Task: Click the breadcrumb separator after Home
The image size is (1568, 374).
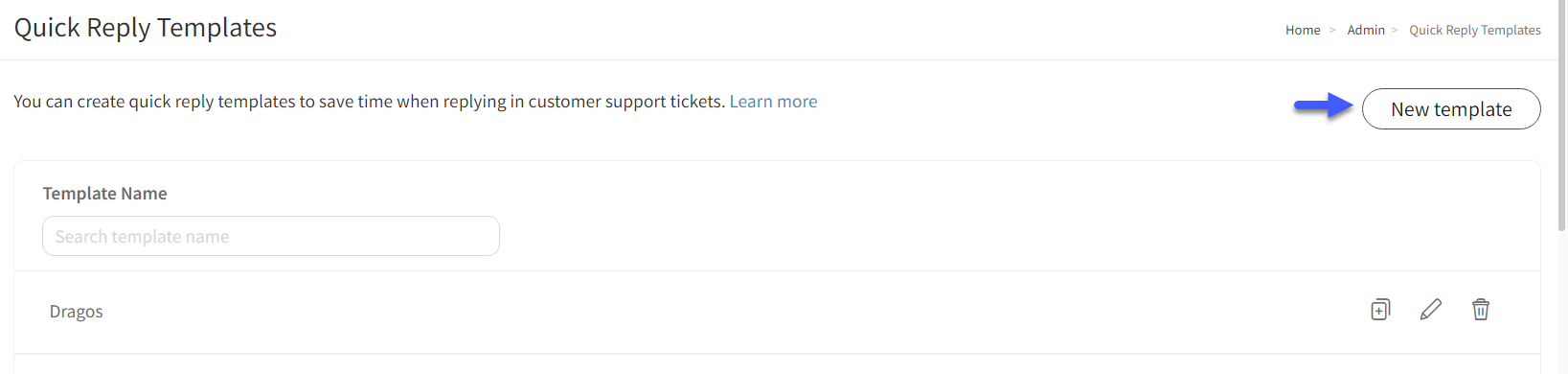Action: tap(1331, 30)
